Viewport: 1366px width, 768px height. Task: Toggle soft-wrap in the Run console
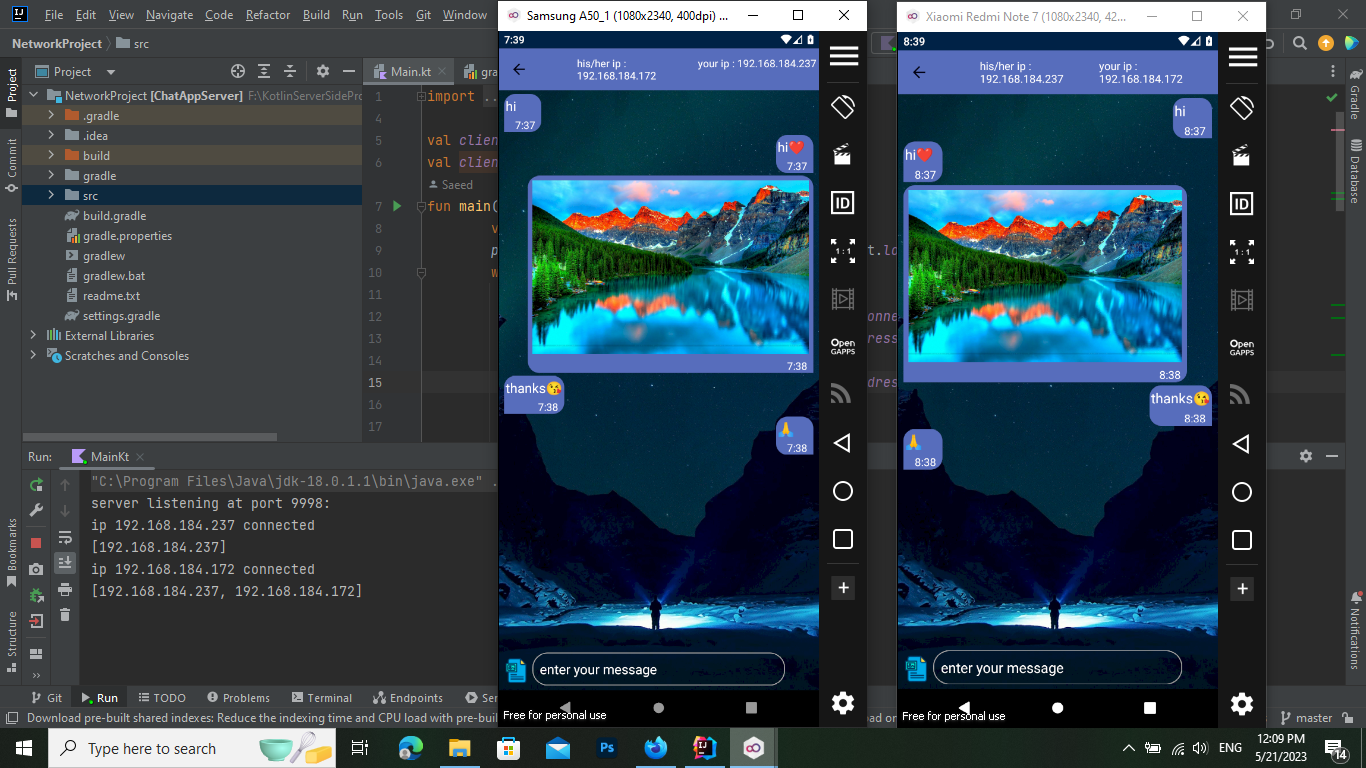(x=65, y=538)
